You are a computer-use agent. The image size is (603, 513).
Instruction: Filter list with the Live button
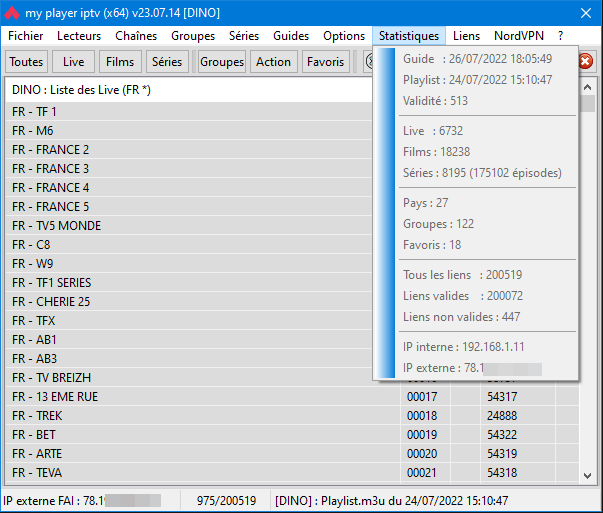[73, 62]
